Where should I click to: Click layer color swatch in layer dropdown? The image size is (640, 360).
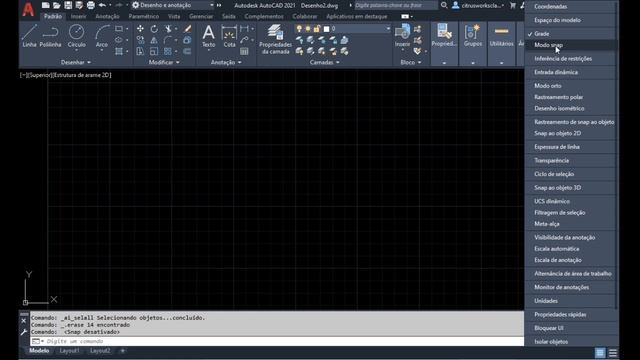[x=326, y=29]
